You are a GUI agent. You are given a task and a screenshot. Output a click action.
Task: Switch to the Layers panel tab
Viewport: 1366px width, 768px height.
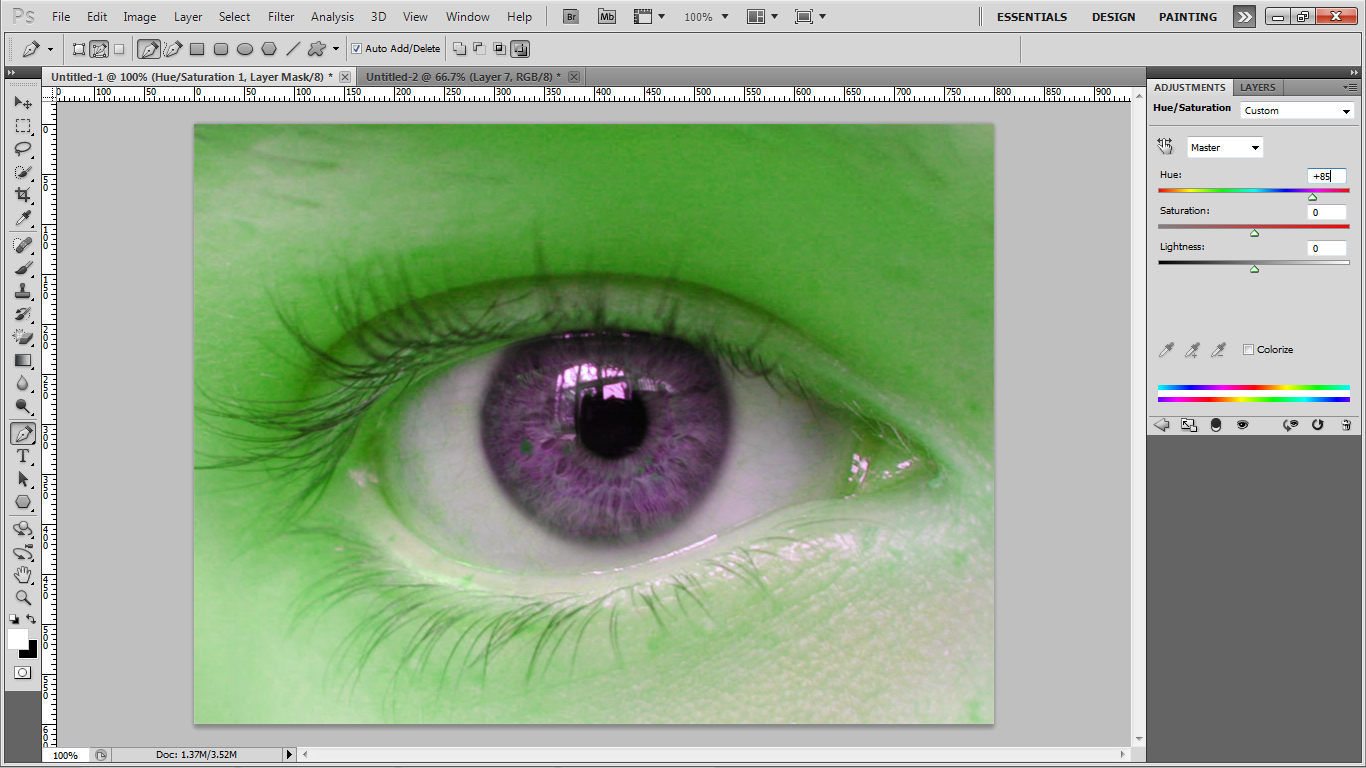pyautogui.click(x=1257, y=87)
